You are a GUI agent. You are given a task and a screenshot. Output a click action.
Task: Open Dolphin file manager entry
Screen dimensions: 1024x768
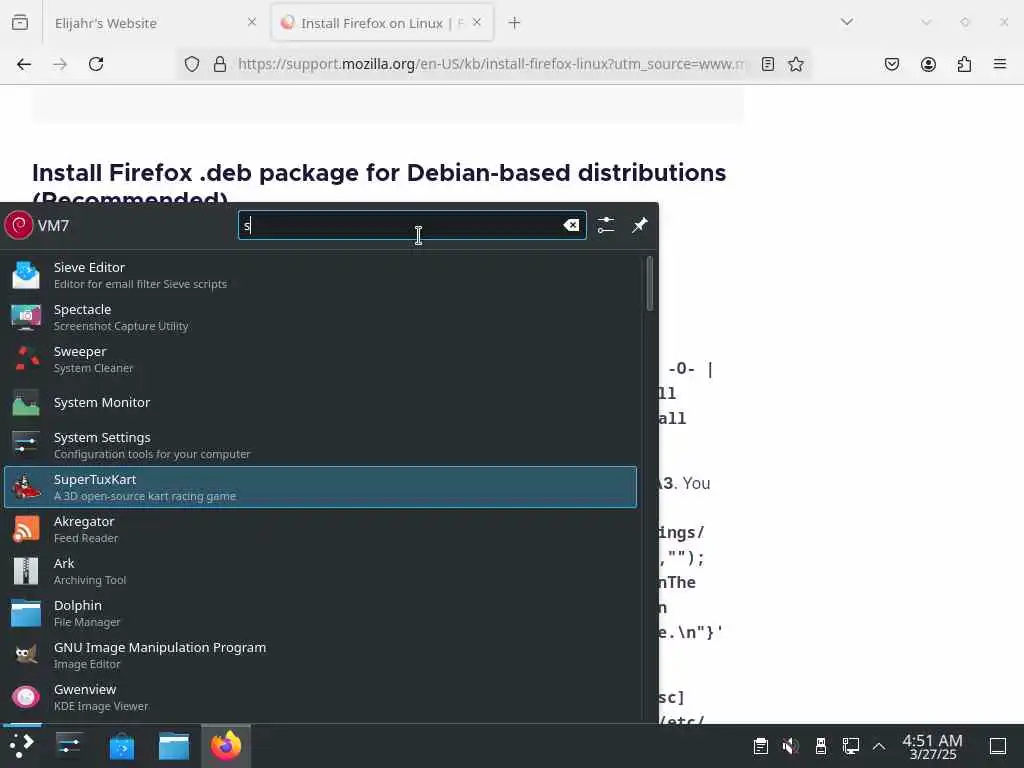(x=320, y=613)
